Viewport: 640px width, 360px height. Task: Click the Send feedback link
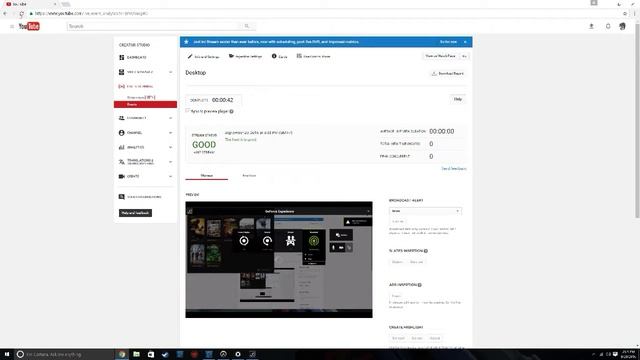[453, 169]
